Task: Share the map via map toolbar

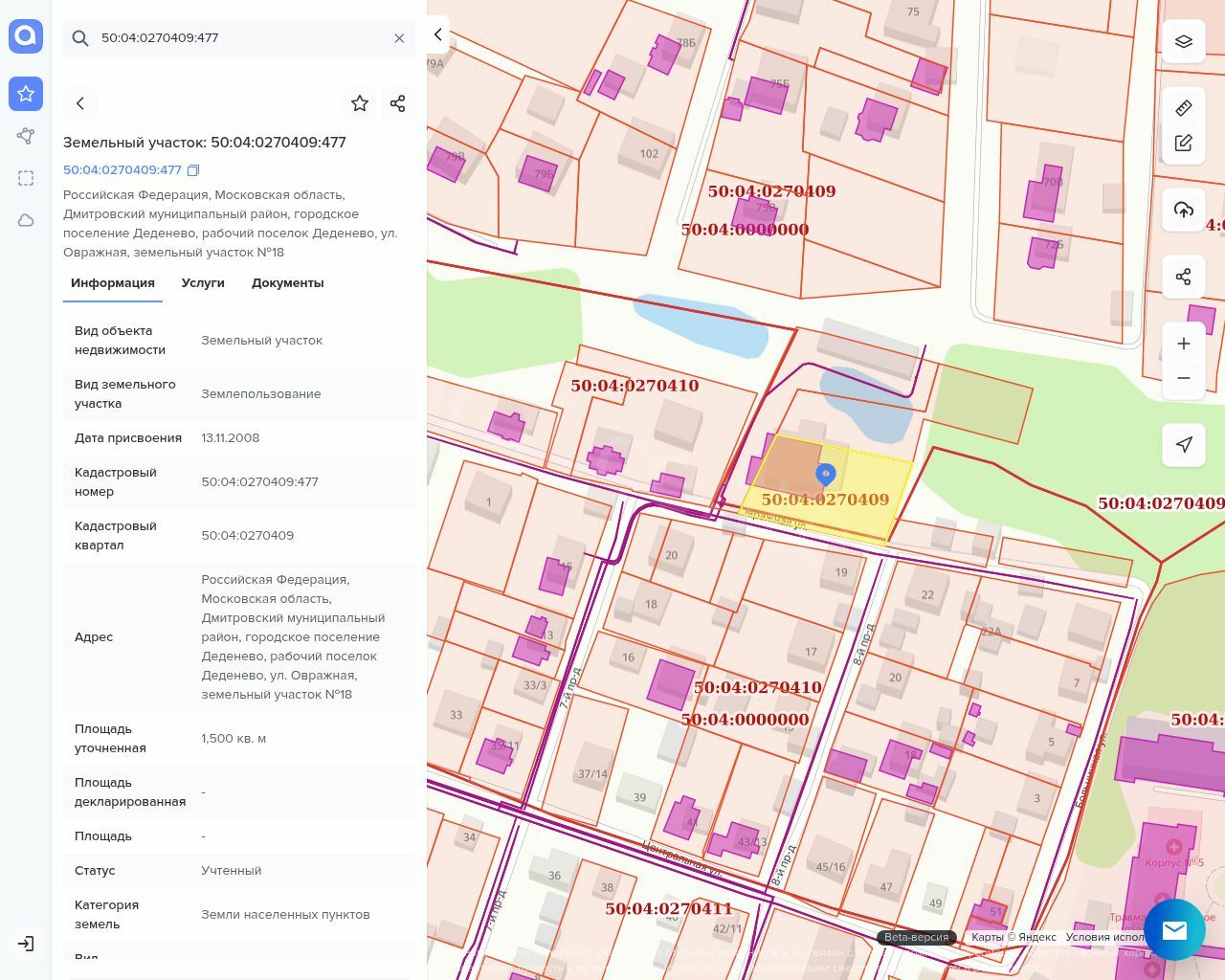Action: click(1184, 278)
